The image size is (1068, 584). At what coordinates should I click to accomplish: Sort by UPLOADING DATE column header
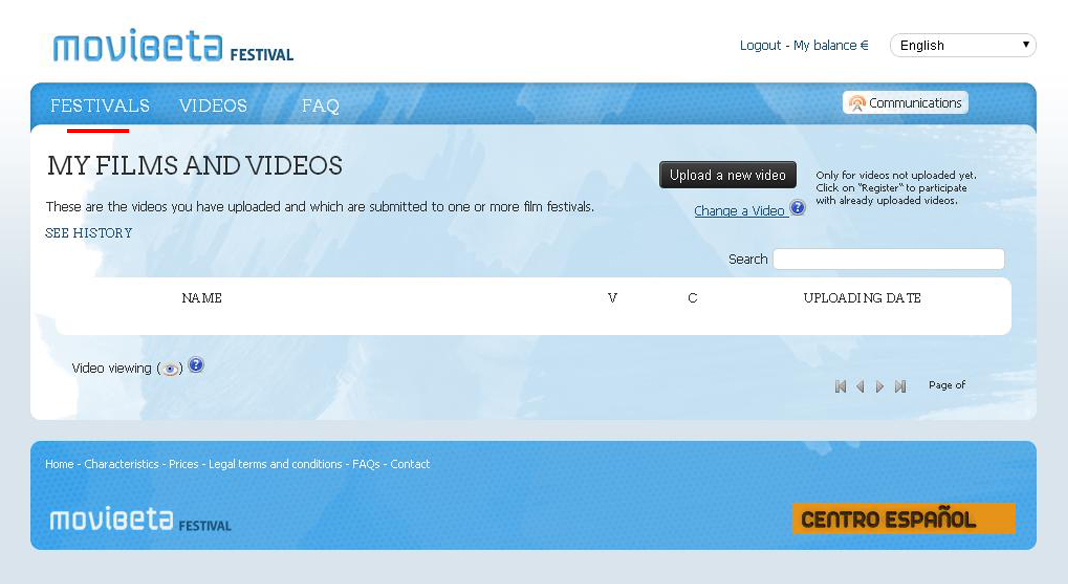(862, 298)
